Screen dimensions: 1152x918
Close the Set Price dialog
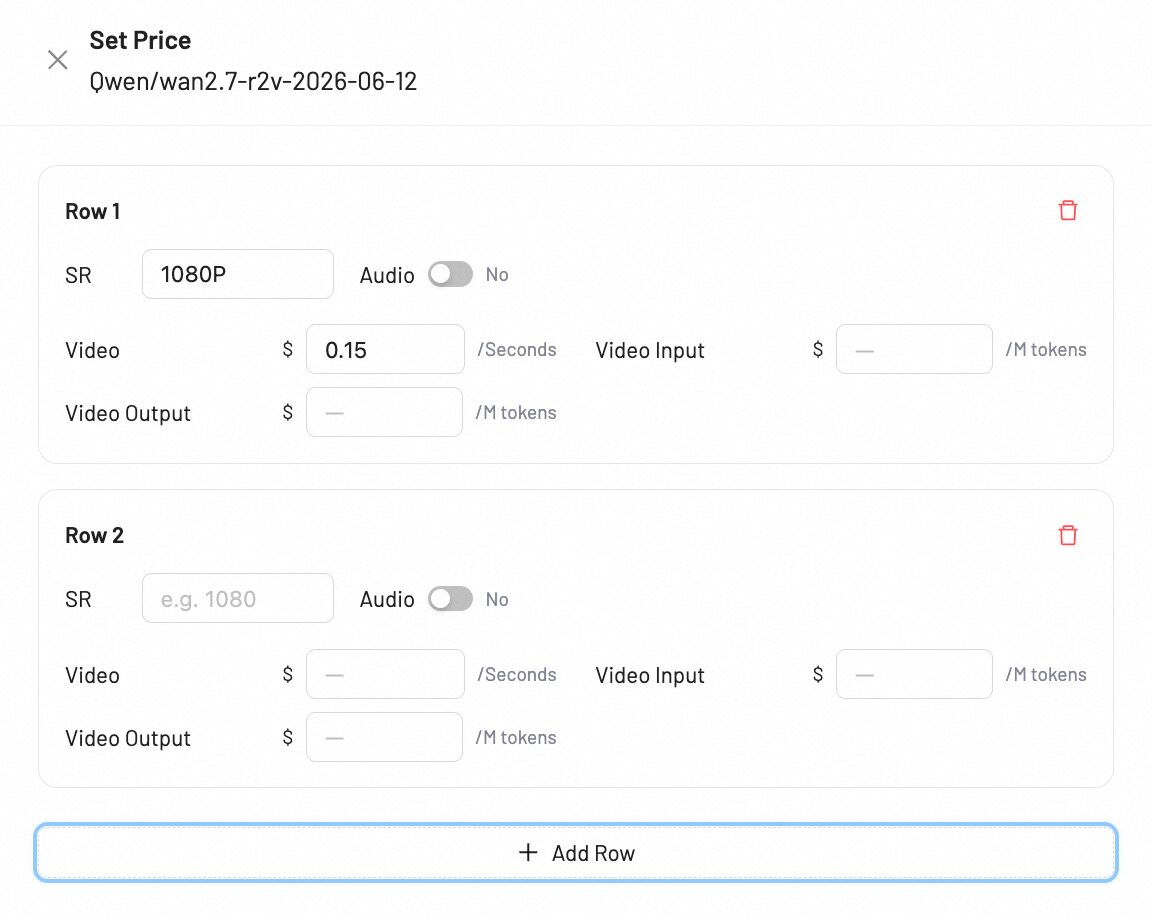(x=57, y=59)
